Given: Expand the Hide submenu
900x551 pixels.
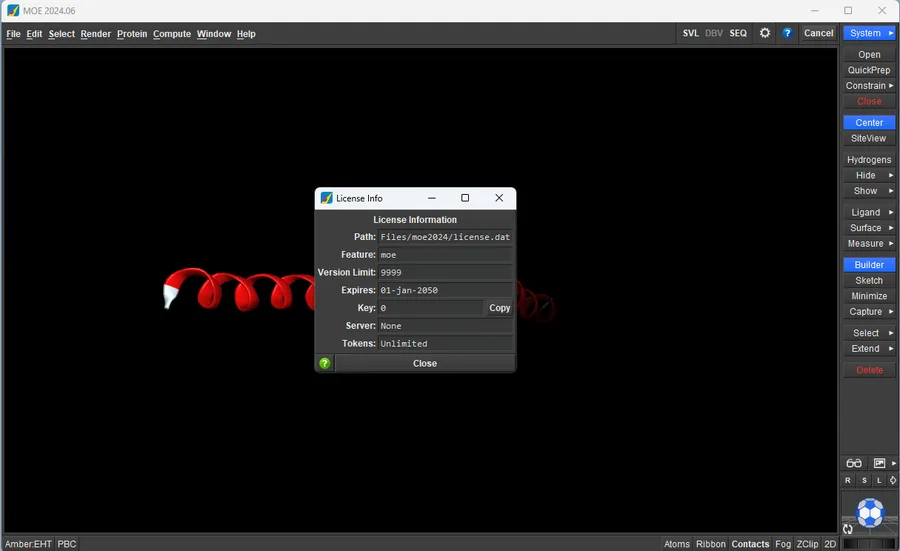Looking at the screenshot, I should point(891,175).
